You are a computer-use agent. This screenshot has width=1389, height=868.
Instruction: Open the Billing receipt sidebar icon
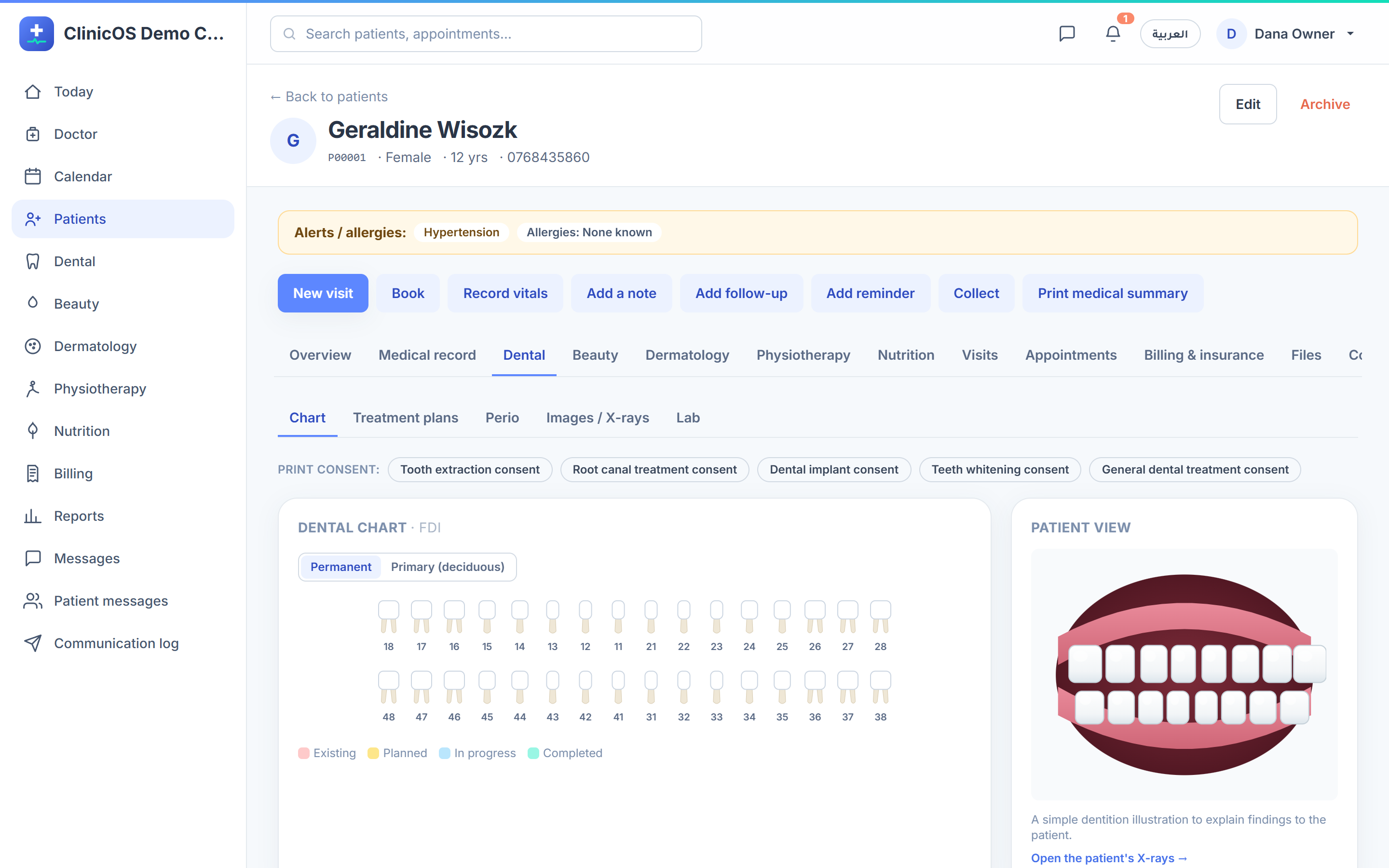(33, 474)
